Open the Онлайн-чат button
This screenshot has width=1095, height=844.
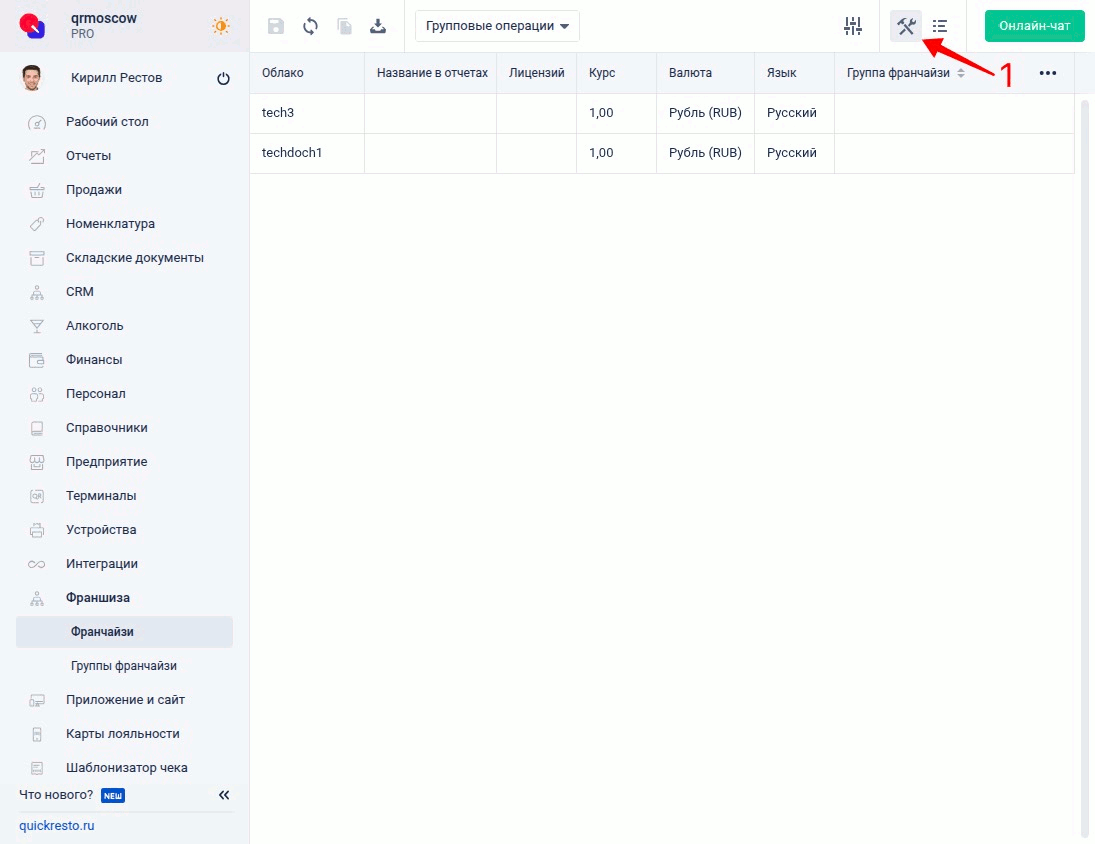tap(1034, 26)
